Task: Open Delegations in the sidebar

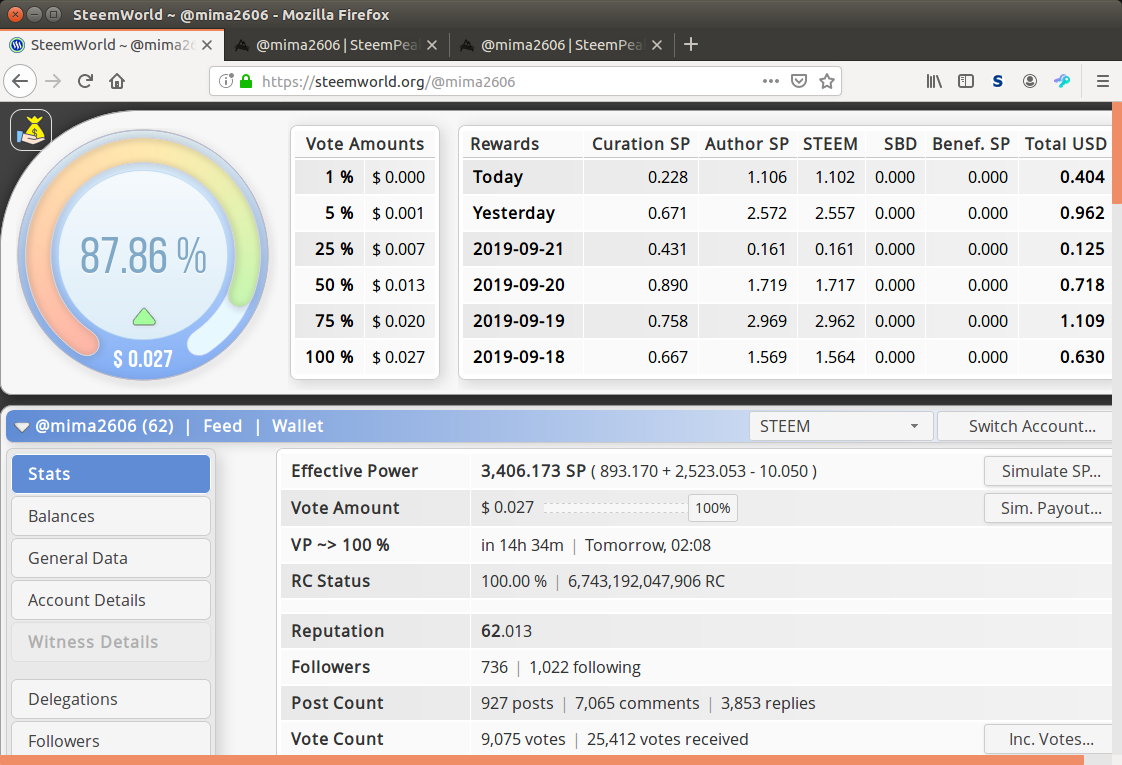Action: pos(111,699)
